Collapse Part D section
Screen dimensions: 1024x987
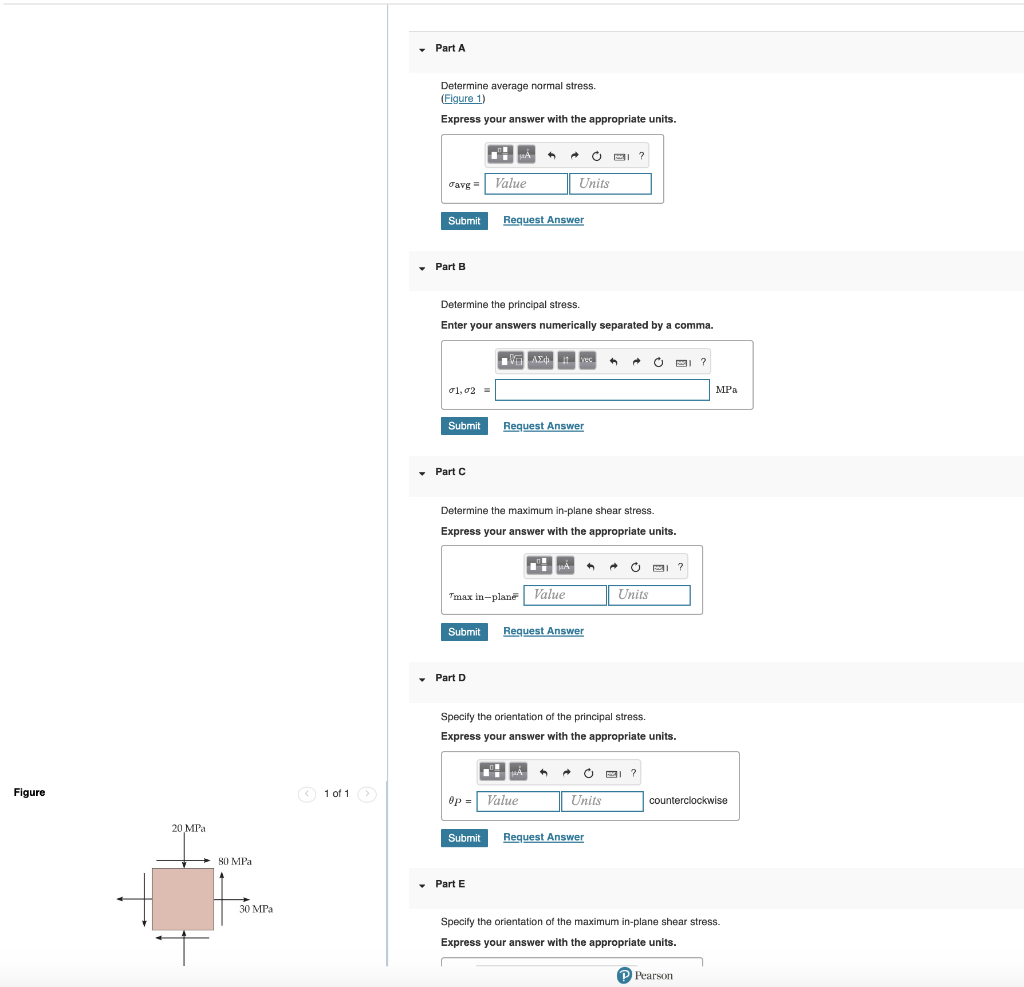click(422, 679)
